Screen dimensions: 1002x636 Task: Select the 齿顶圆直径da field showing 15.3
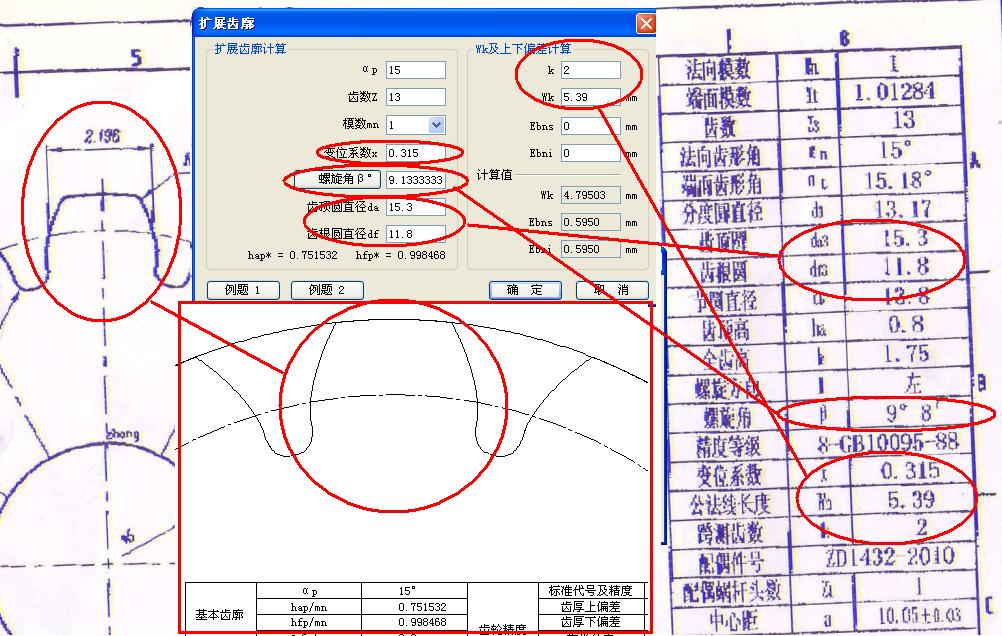(x=415, y=207)
